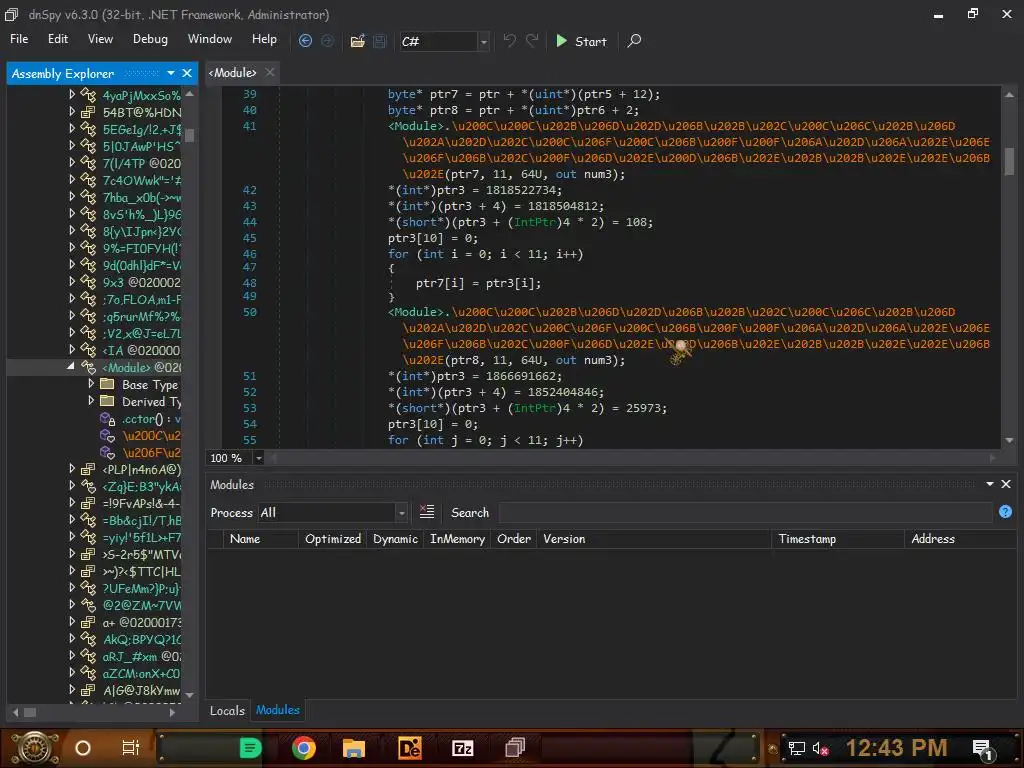Click the code editor vertical scrollbar thumb
The image size is (1024, 768).
pos(1009,160)
